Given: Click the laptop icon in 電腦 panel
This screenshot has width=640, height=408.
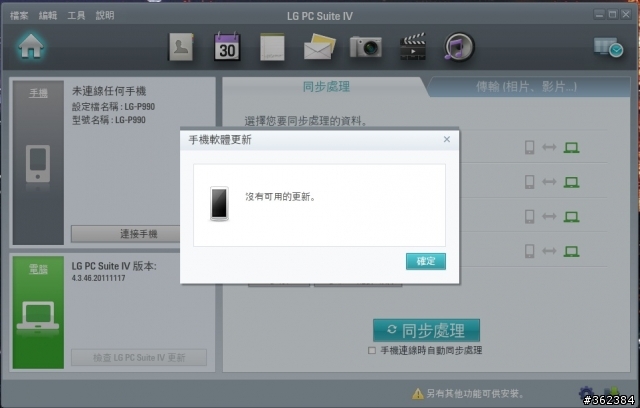Looking at the screenshot, I should pos(38,315).
